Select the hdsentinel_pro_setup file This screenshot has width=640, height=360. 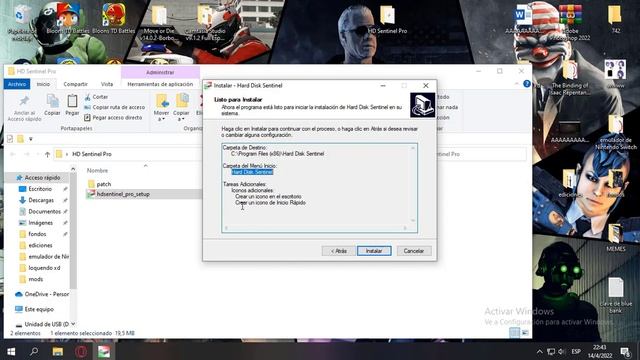click(x=123, y=194)
